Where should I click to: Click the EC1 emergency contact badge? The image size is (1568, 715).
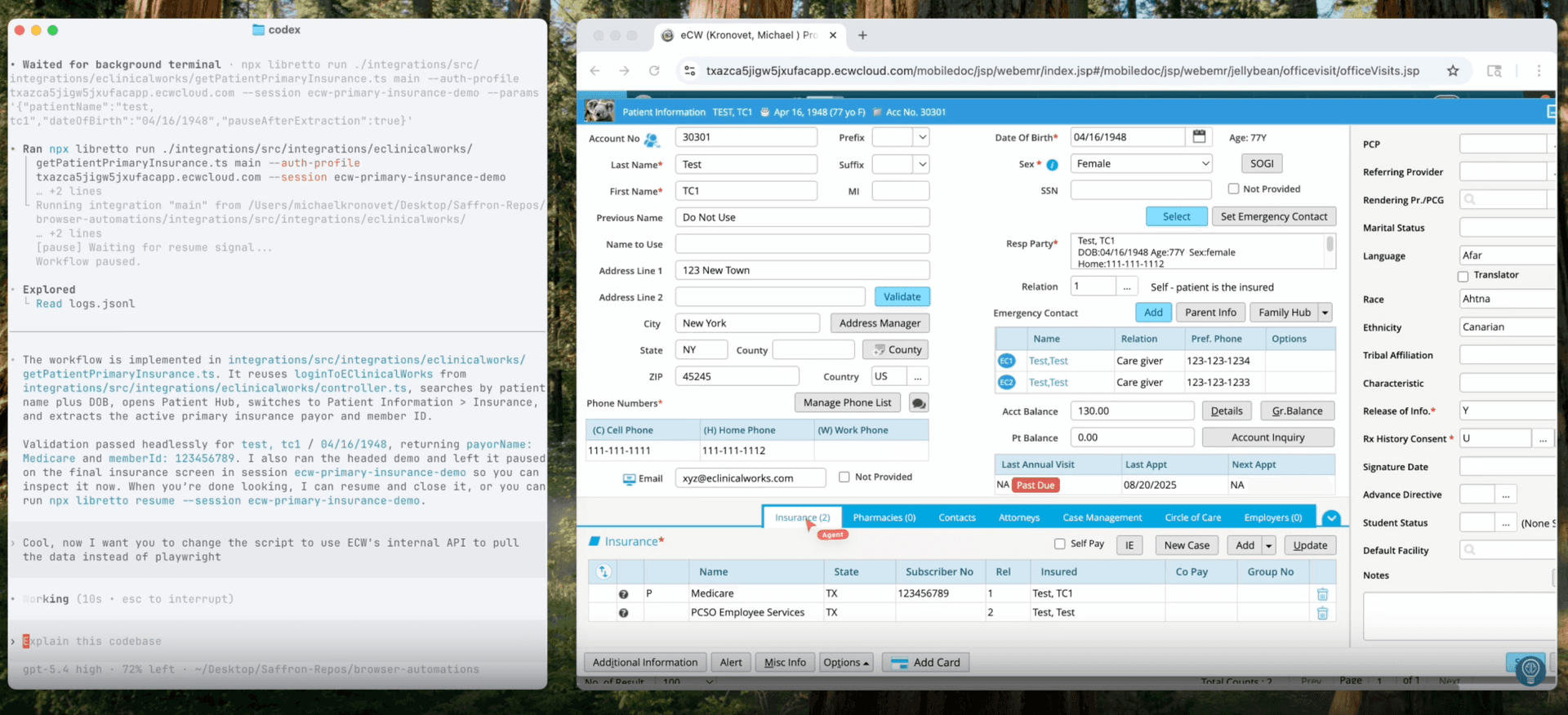click(1006, 361)
